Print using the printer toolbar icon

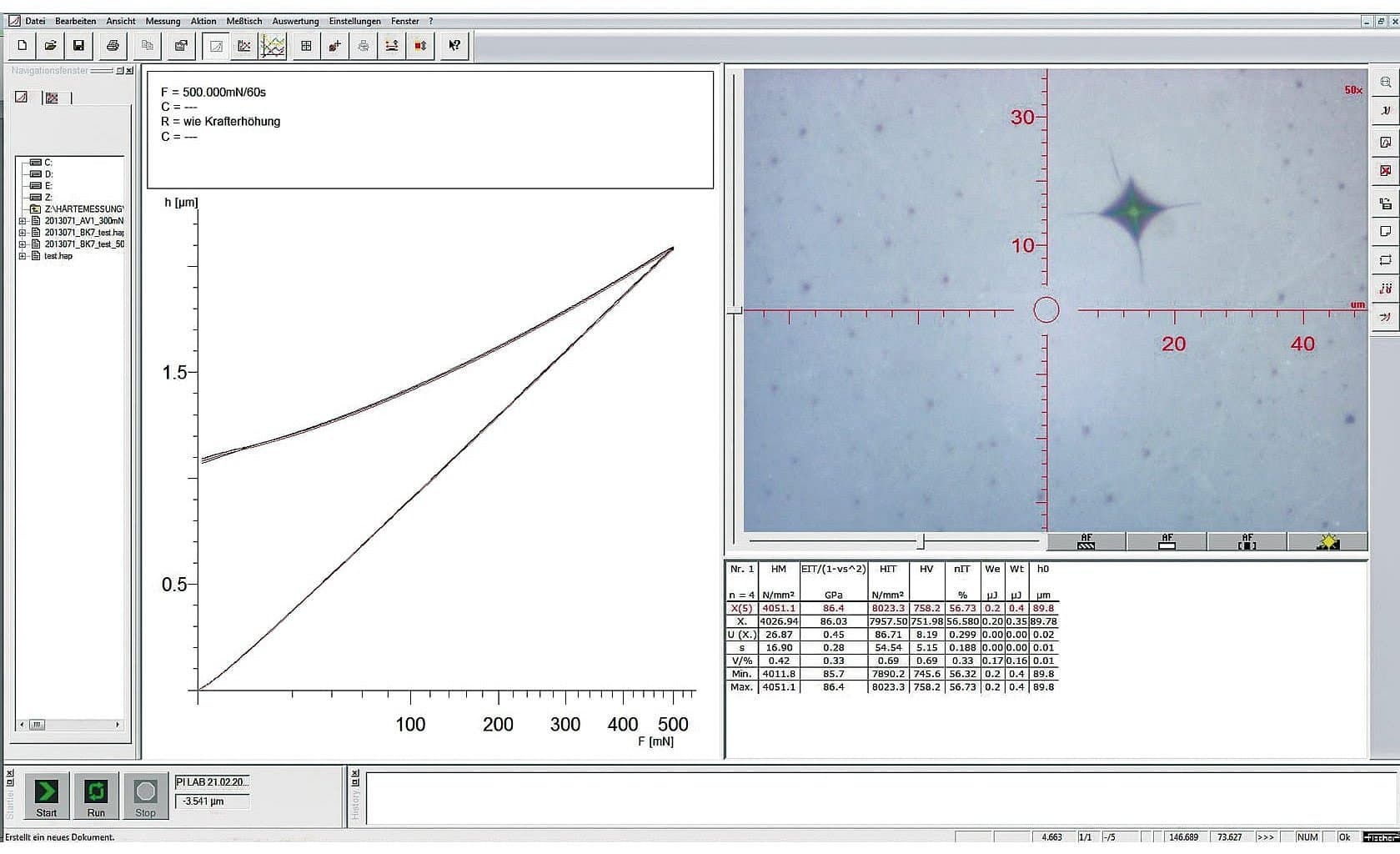[113, 46]
